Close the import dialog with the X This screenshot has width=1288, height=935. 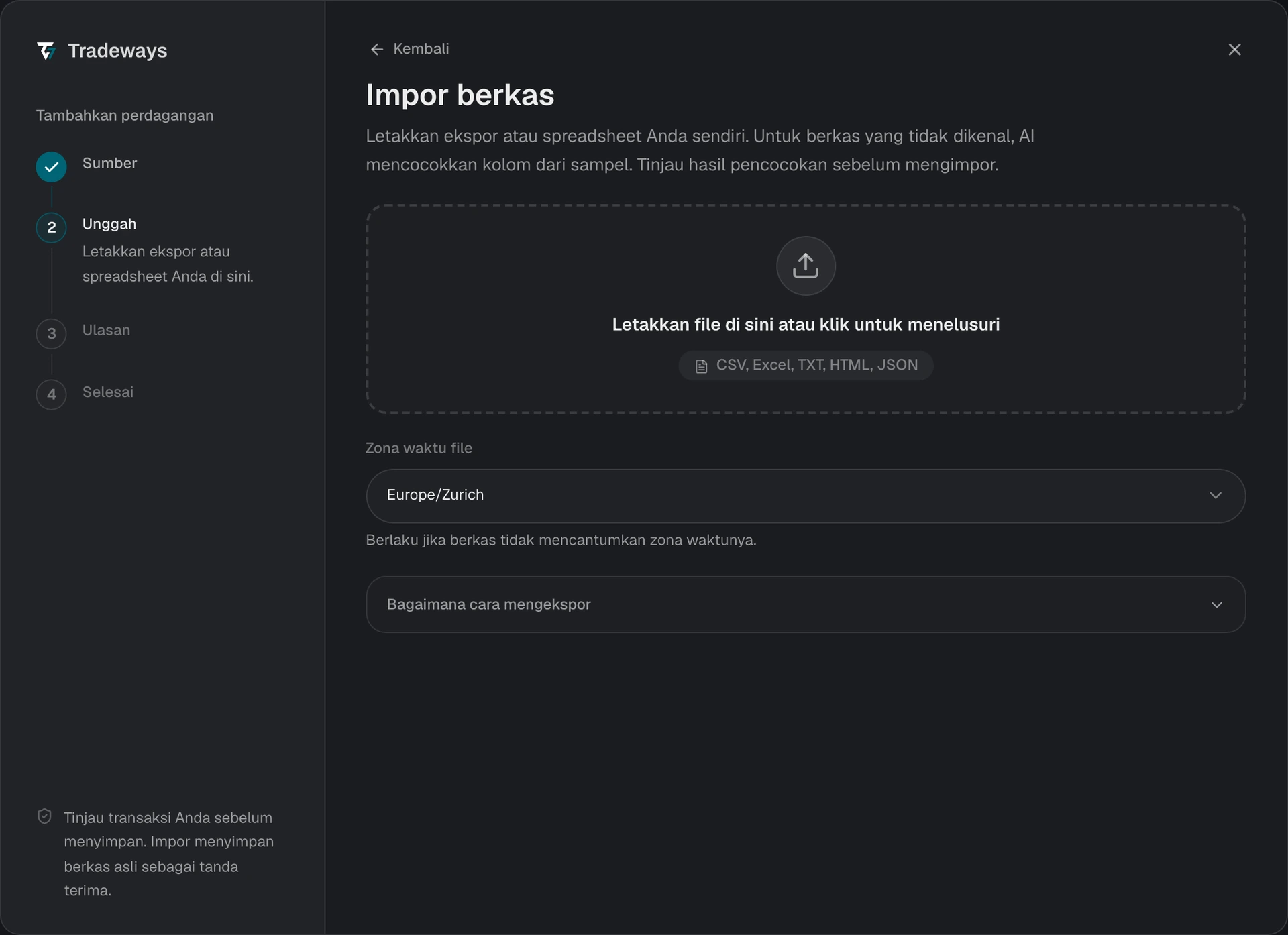coord(1234,50)
